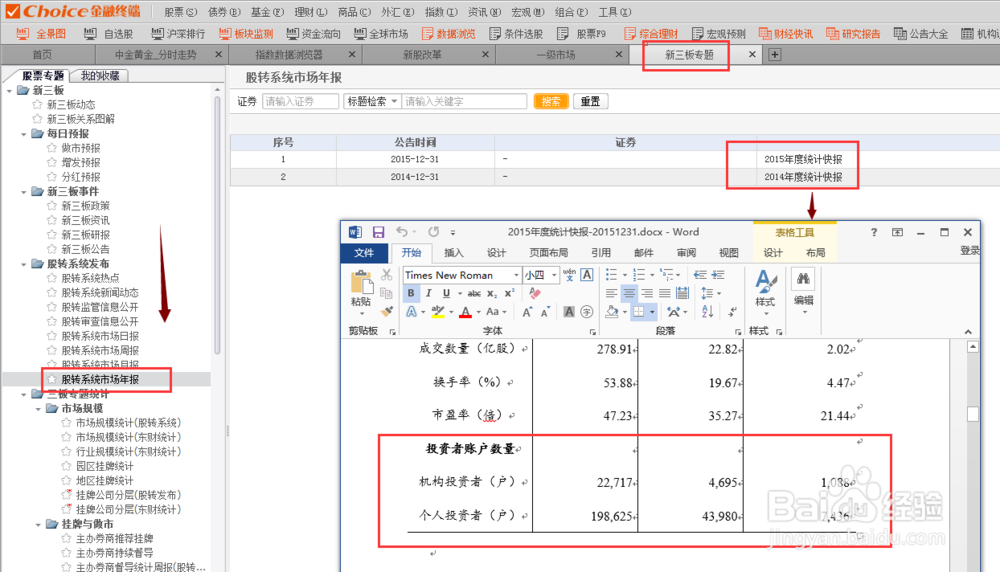Decrease the paragraph indent

coord(700,275)
